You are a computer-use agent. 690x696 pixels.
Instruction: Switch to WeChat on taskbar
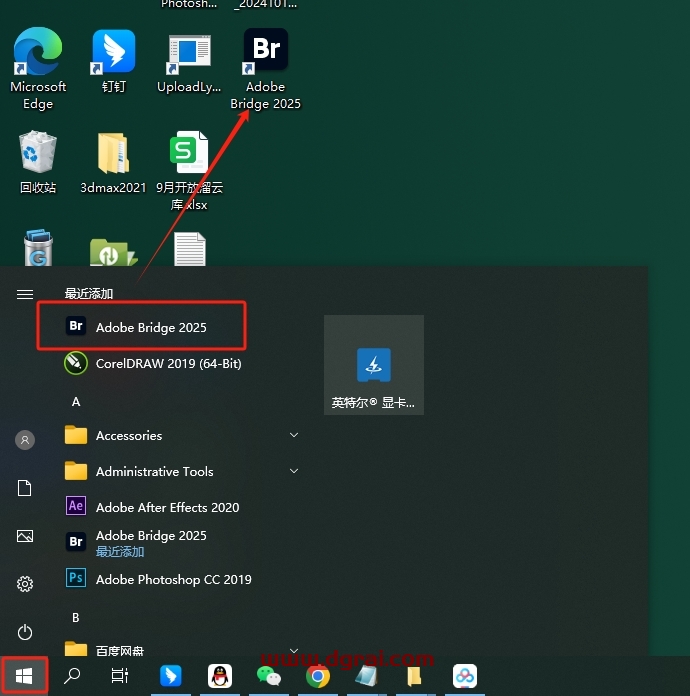269,676
